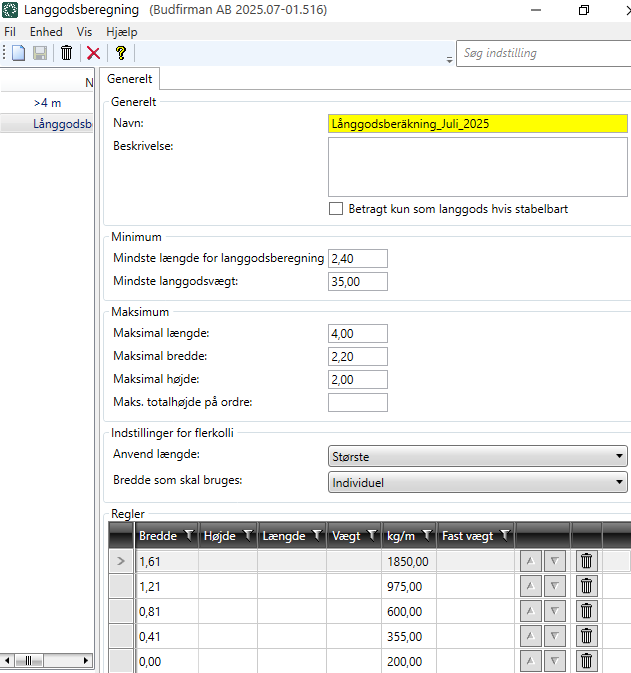631x673 pixels.
Task: Click the trash can icon in the toolbar
Action: coord(66,53)
